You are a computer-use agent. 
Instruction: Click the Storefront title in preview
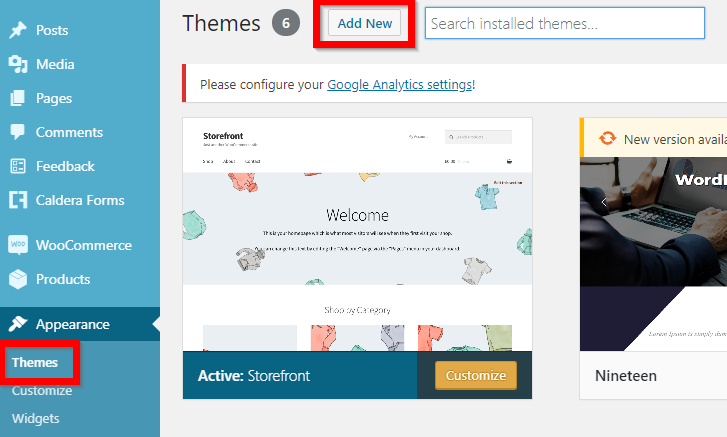[223, 136]
